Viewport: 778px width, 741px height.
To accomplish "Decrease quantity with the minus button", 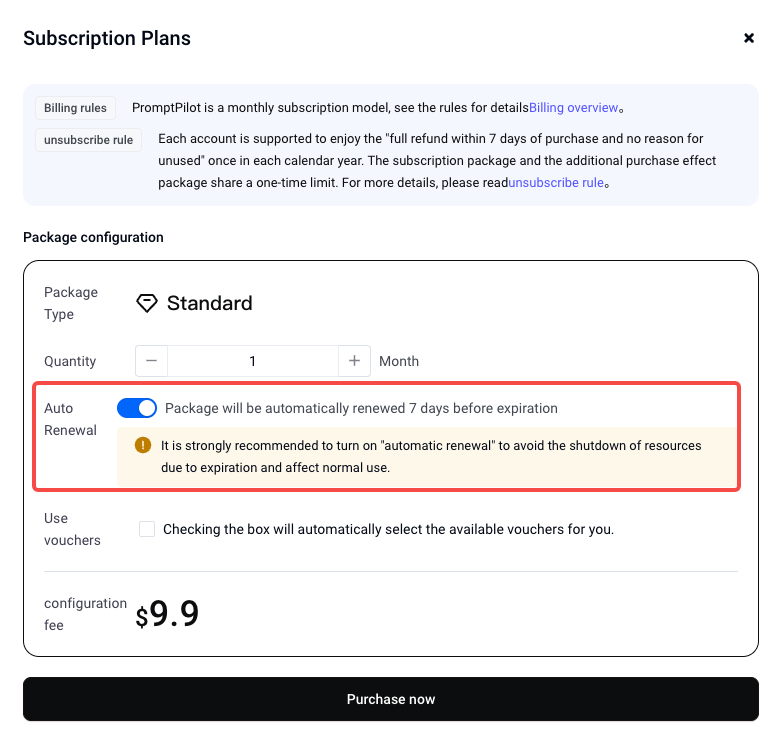I will tap(151, 361).
